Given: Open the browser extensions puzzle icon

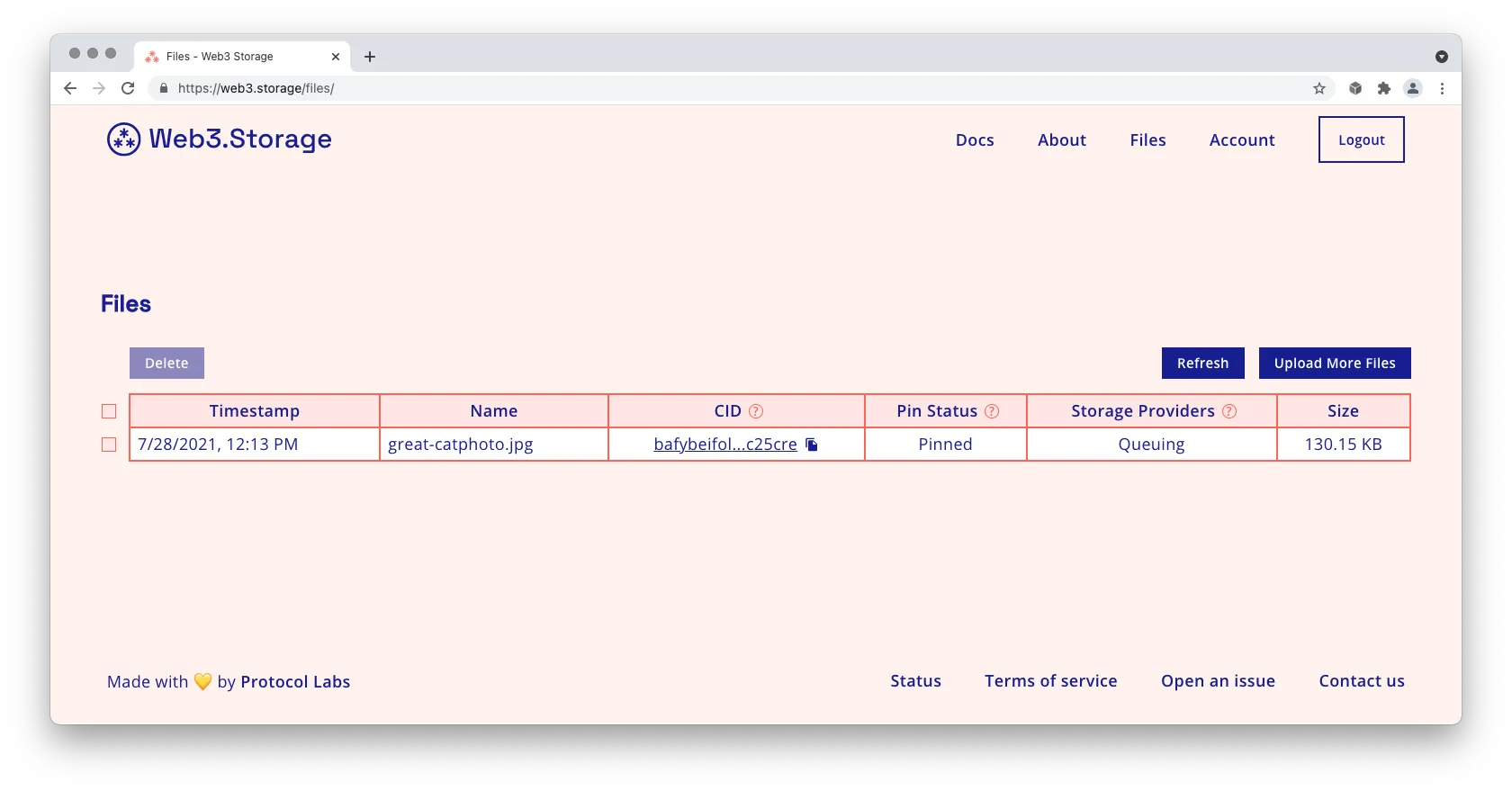Looking at the screenshot, I should (1384, 88).
